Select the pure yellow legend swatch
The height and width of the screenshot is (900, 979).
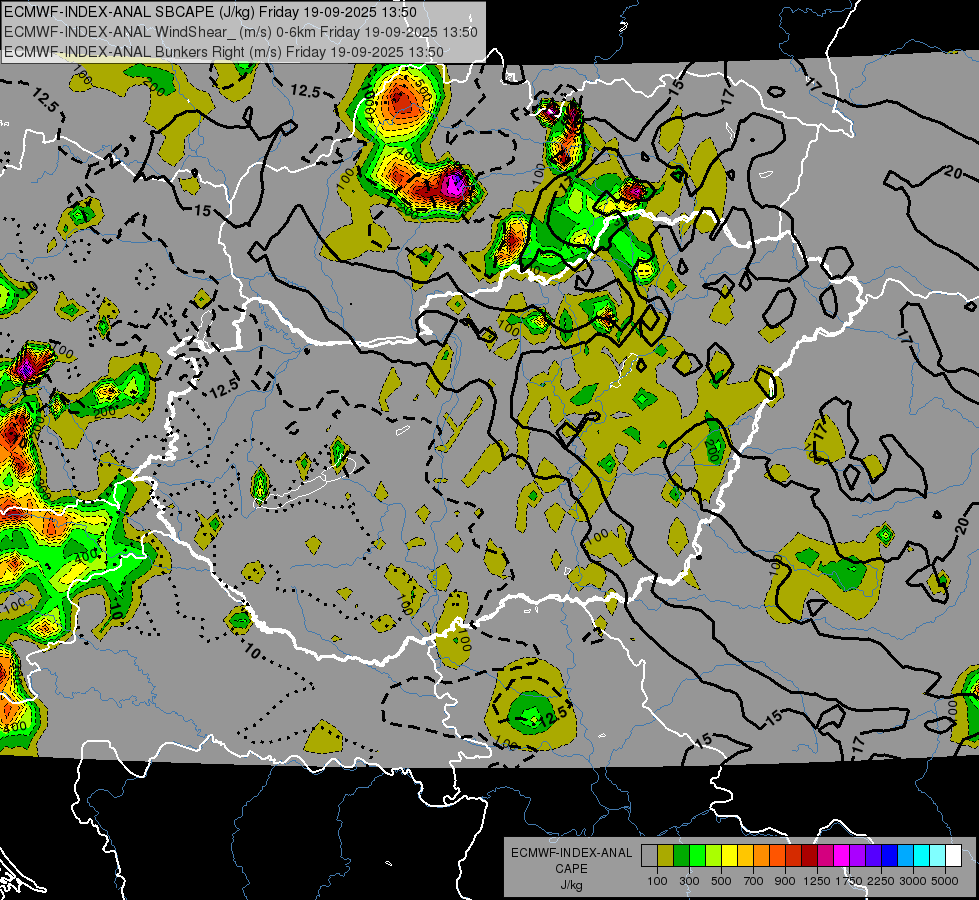point(729,855)
